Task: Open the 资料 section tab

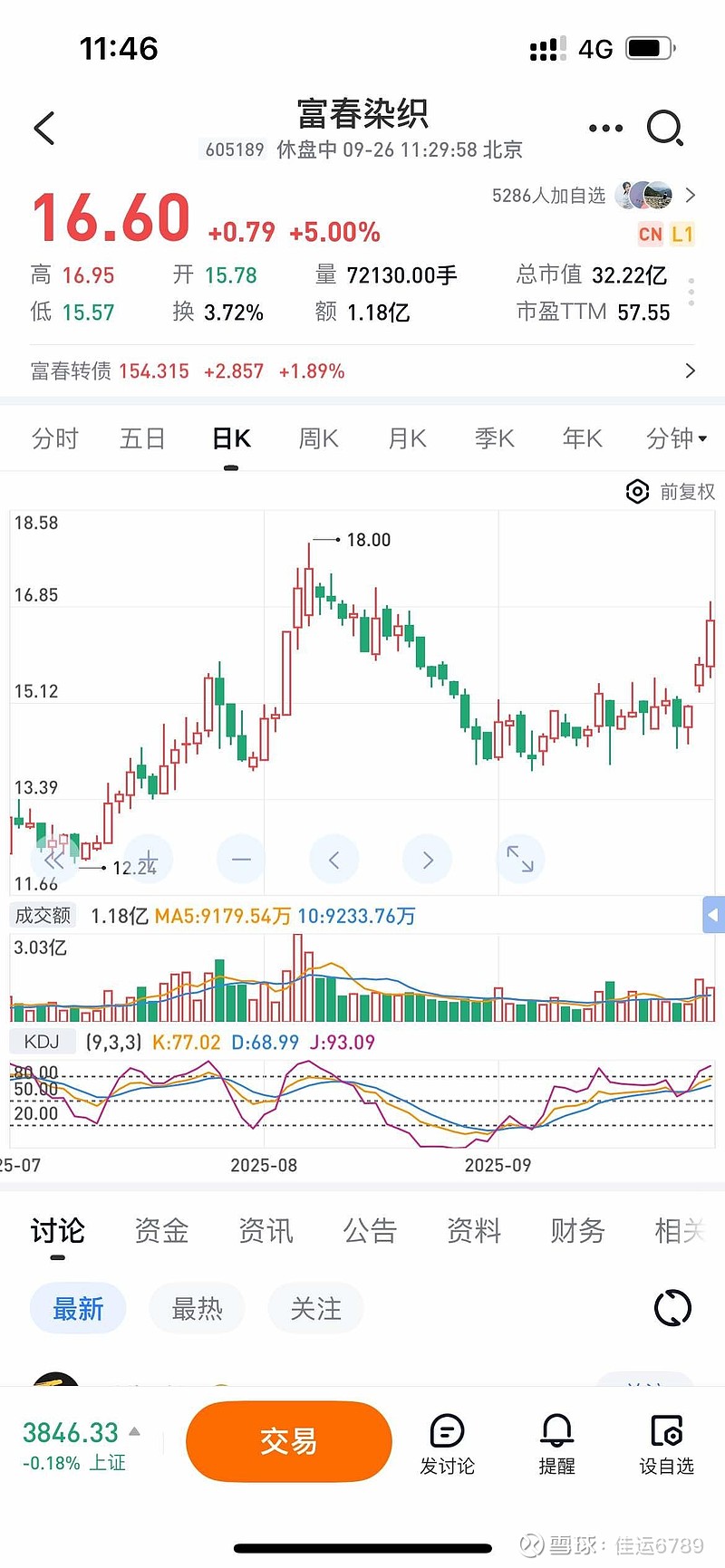Action: point(474,1230)
